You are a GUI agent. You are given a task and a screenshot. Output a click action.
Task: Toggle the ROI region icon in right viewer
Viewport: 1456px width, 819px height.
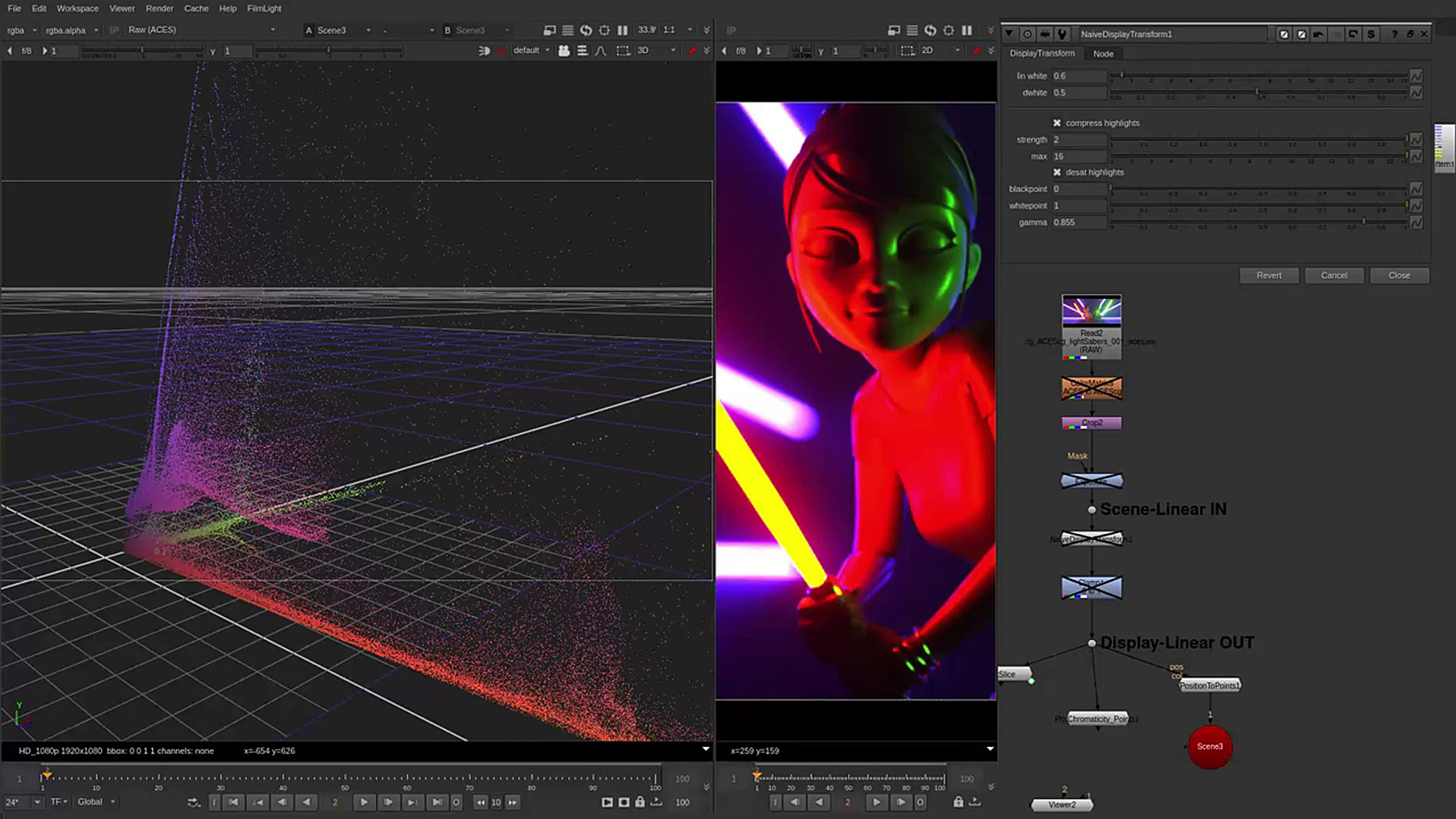907,51
